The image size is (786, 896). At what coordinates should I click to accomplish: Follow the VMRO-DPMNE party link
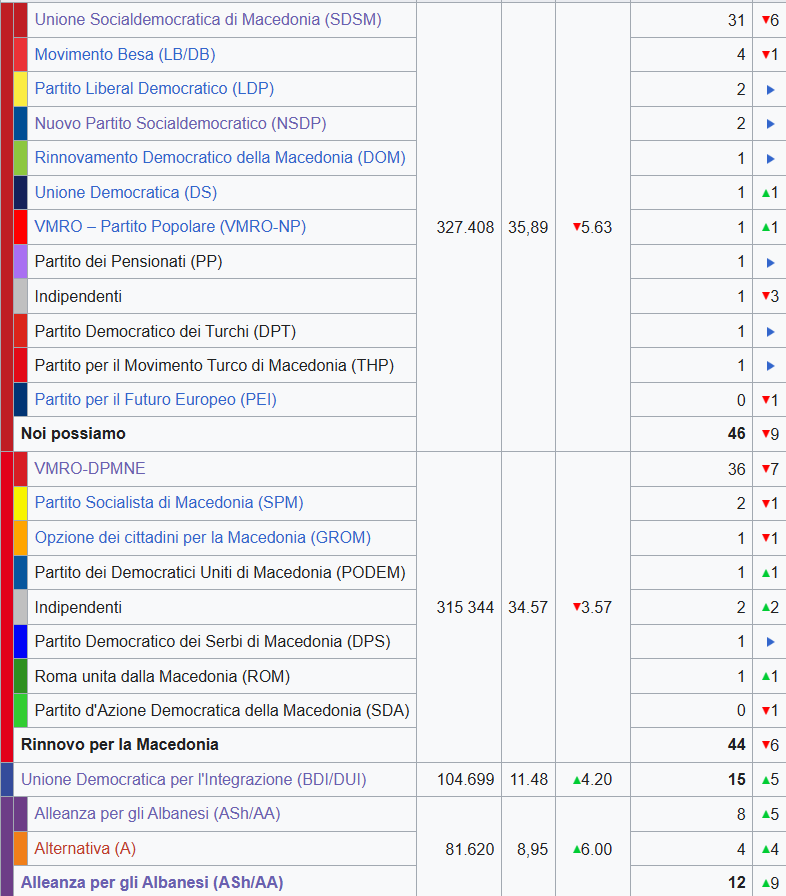coord(89,468)
